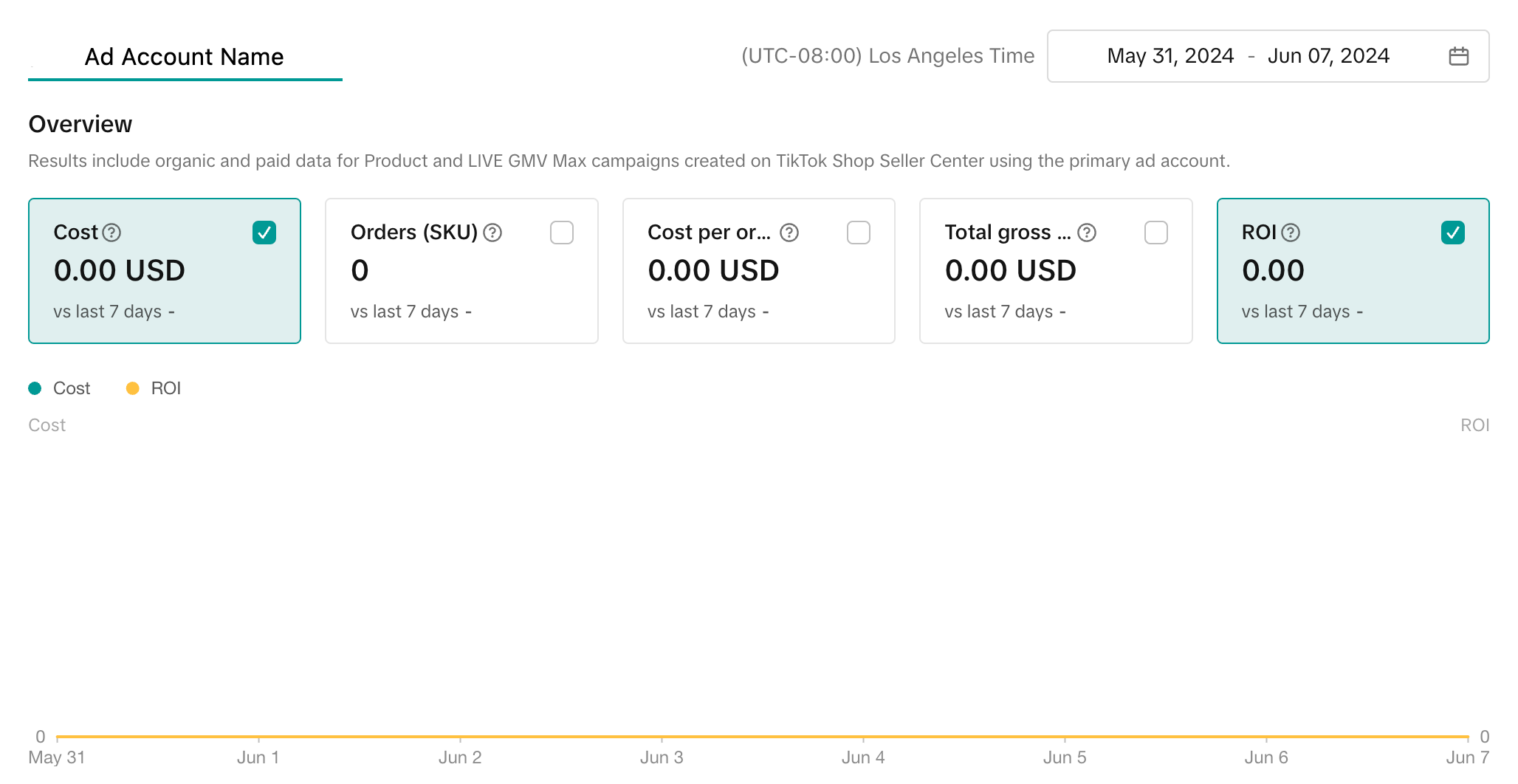Click the Cost per order help icon
The height and width of the screenshot is (784, 1518).
click(789, 233)
